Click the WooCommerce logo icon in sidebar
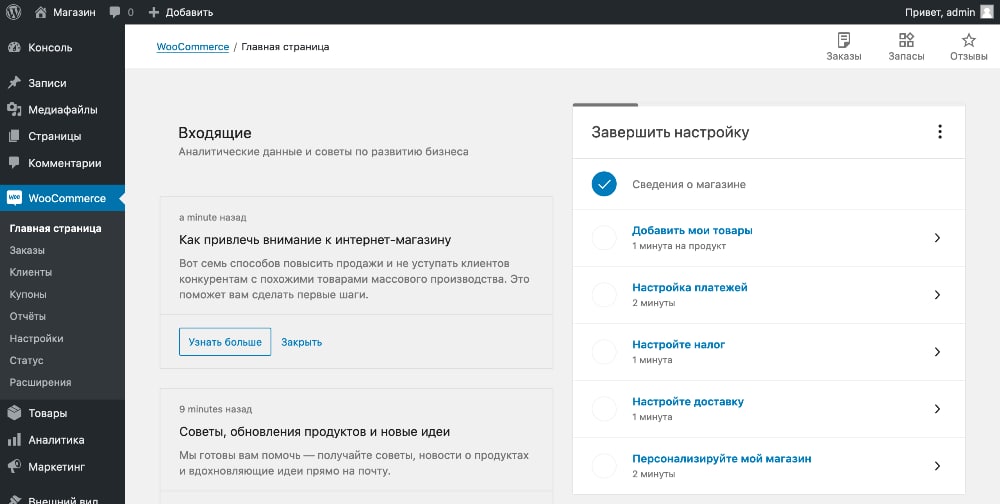 14,198
